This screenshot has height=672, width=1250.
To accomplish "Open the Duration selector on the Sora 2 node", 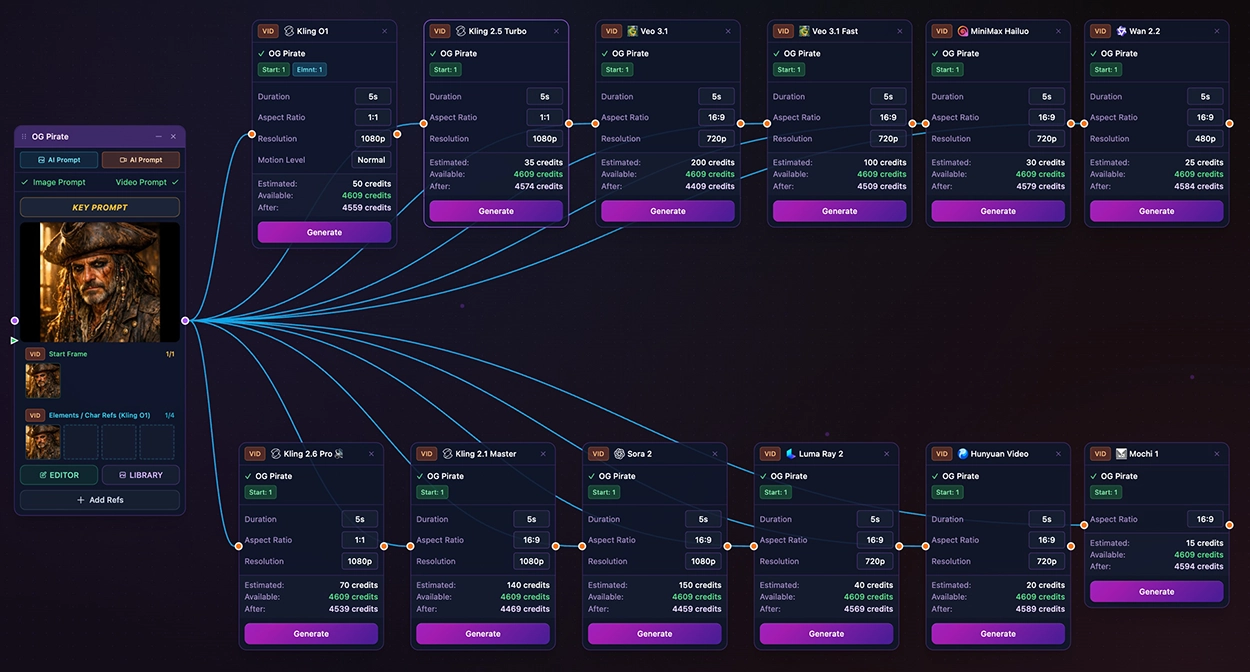I will pyautogui.click(x=703, y=519).
